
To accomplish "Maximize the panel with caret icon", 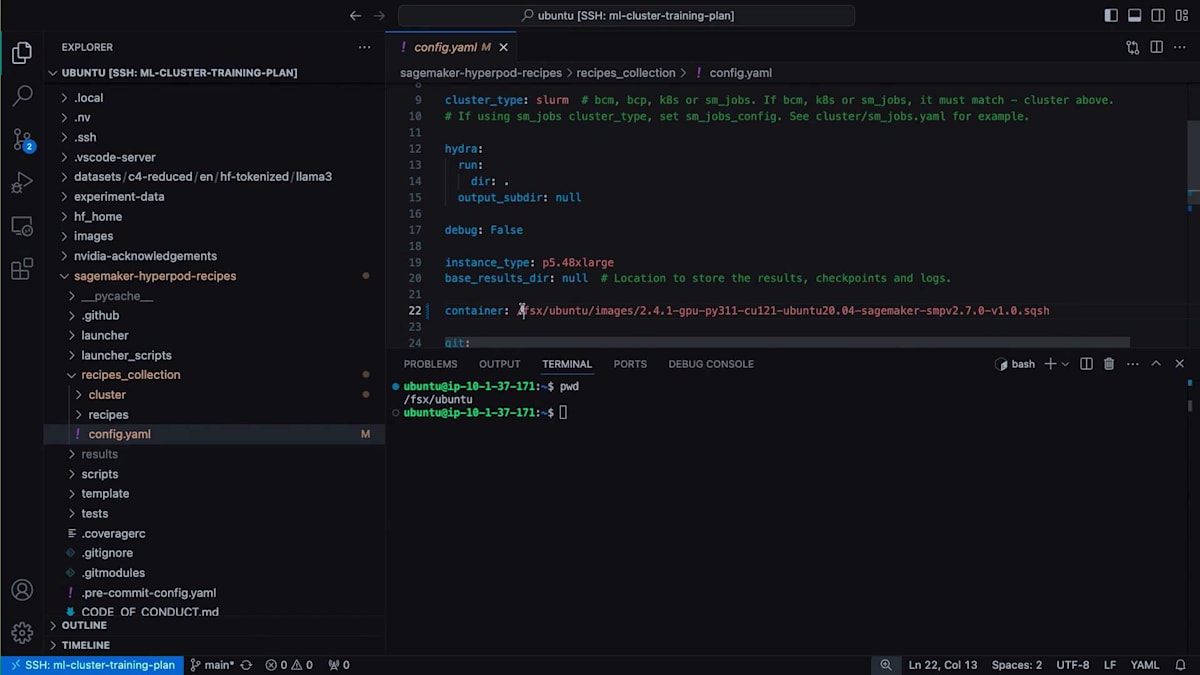I will tap(1156, 364).
